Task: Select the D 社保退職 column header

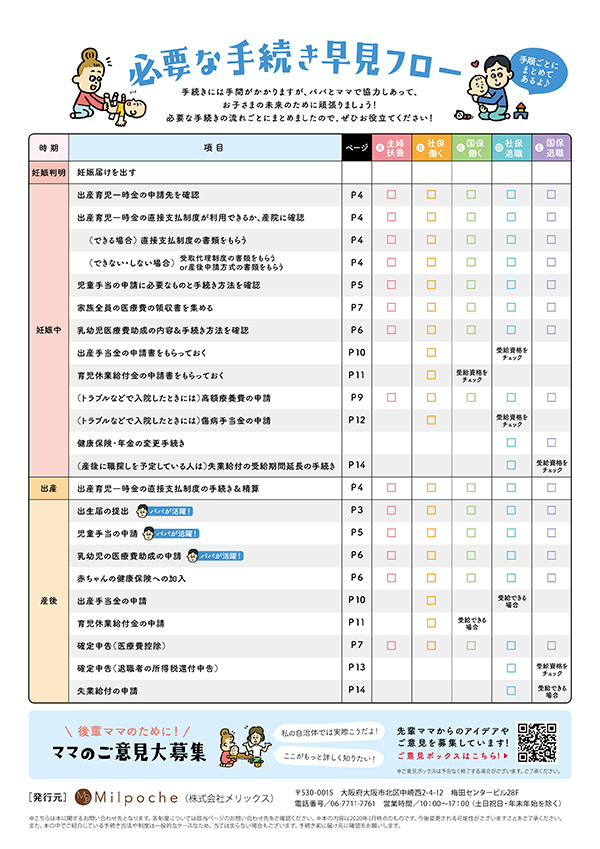Action: (512, 148)
